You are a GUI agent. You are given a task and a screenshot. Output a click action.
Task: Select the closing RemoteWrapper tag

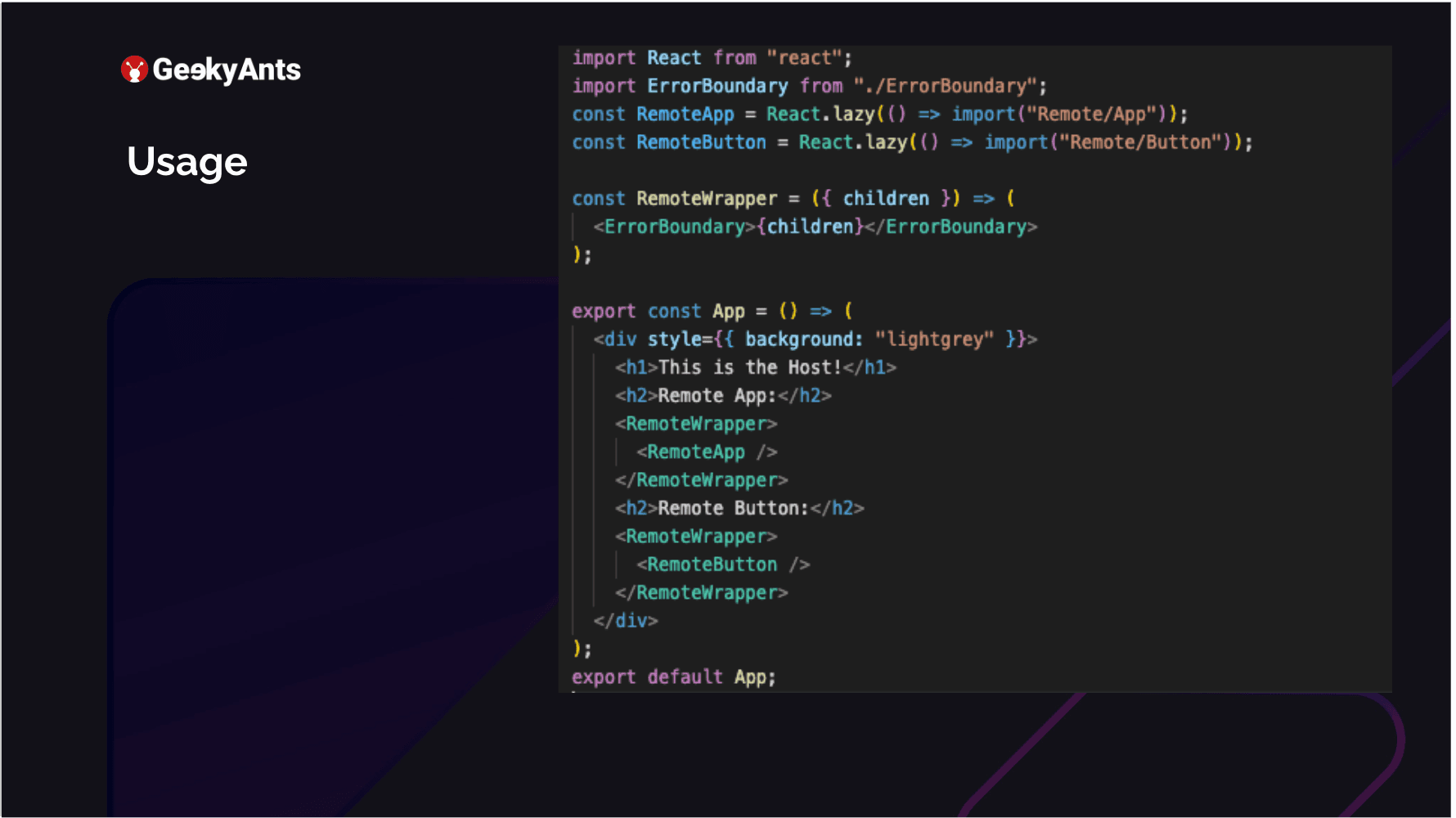coord(703,479)
